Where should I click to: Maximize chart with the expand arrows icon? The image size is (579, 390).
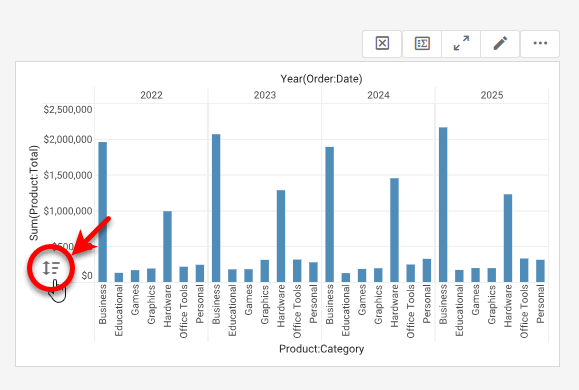(x=461, y=44)
